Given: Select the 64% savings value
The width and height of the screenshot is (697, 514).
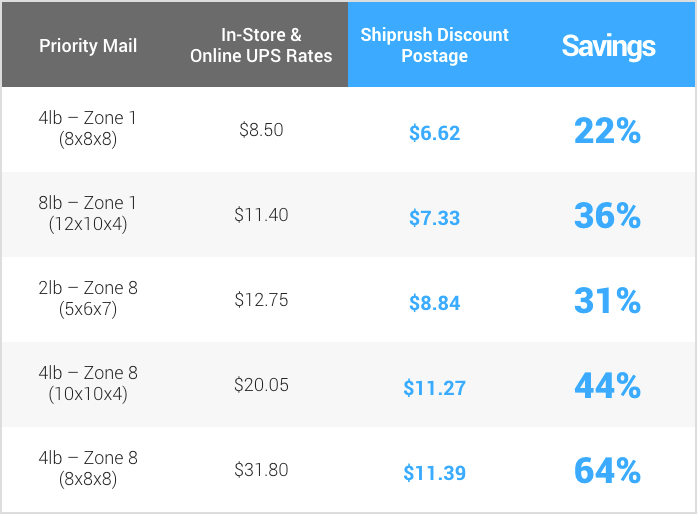Looking at the screenshot, I should click(x=607, y=470).
